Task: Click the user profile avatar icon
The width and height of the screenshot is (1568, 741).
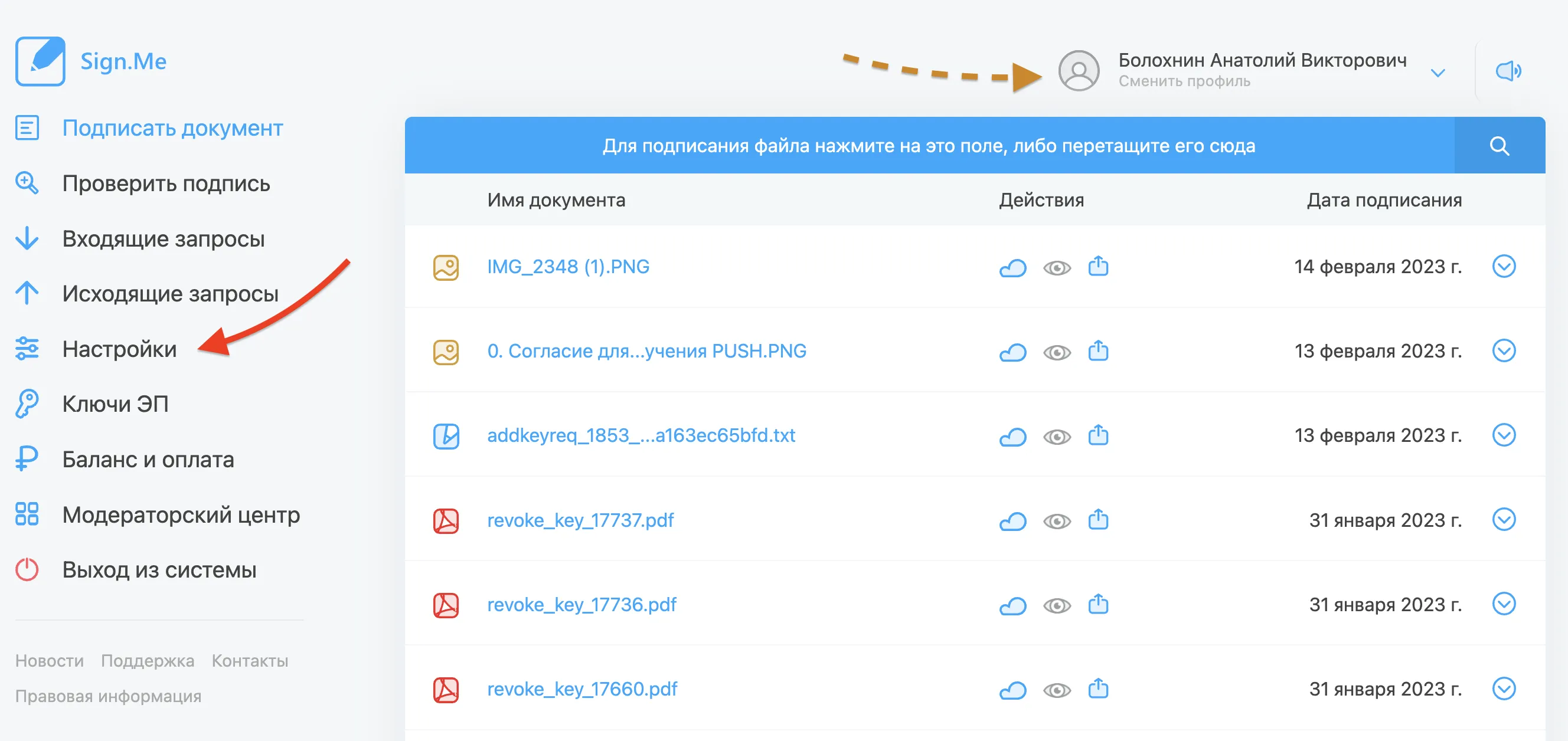Action: point(1079,71)
